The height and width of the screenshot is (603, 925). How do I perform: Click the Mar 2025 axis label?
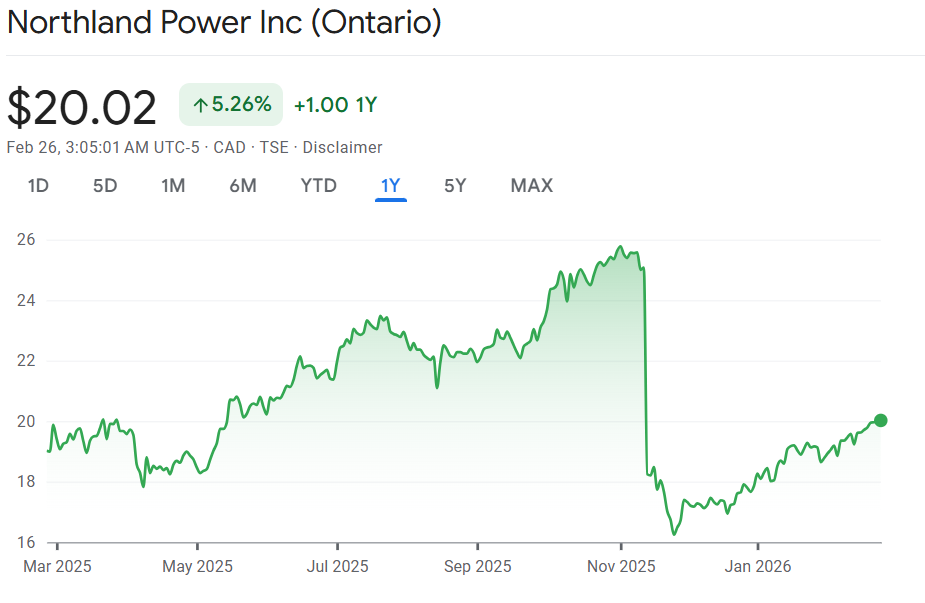point(57,566)
